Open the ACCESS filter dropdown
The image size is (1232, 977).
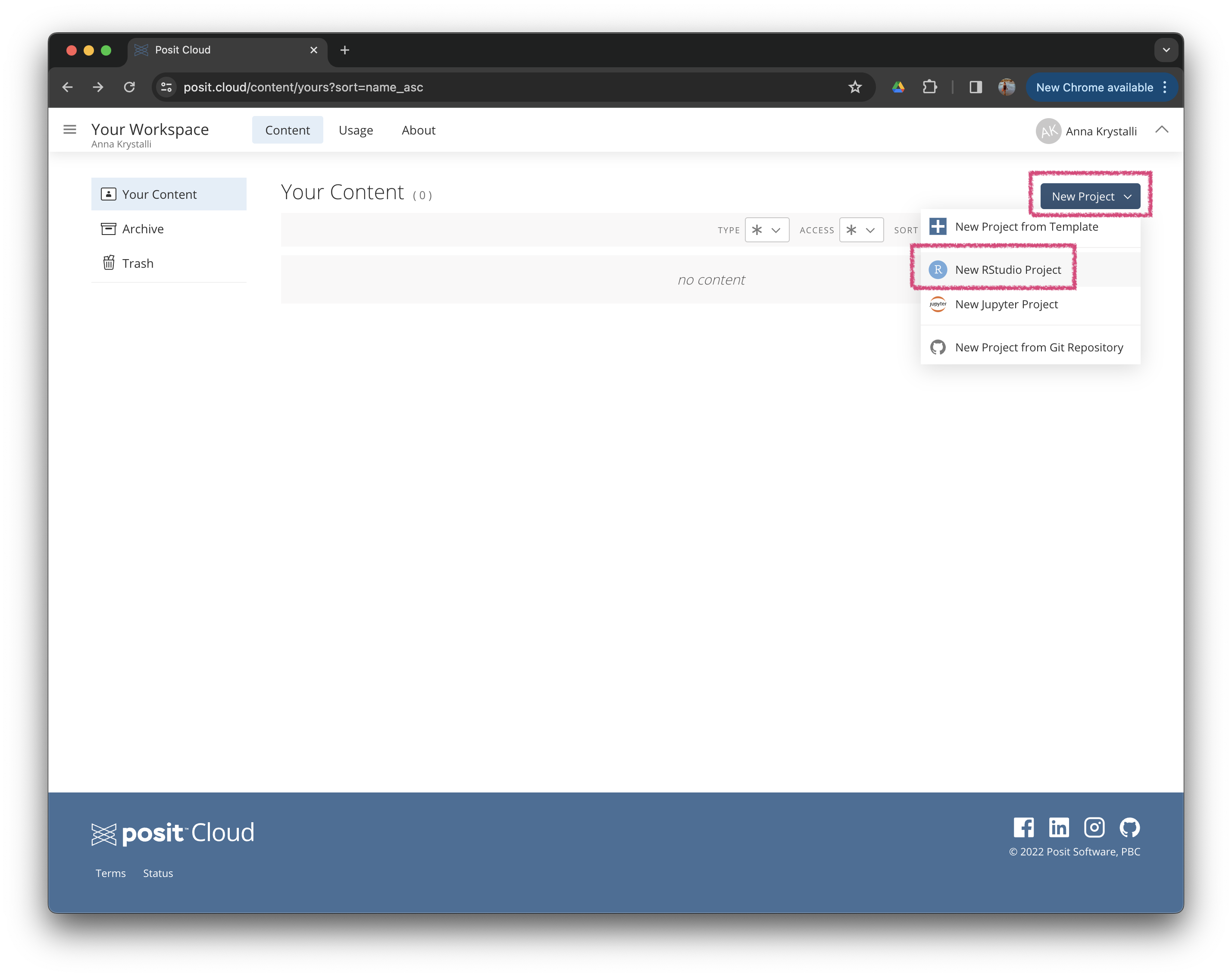[861, 230]
